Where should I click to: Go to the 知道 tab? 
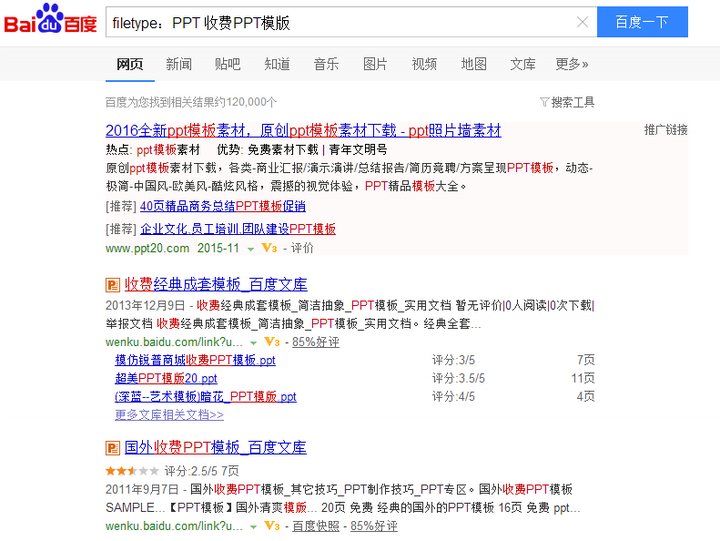pyautogui.click(x=277, y=64)
